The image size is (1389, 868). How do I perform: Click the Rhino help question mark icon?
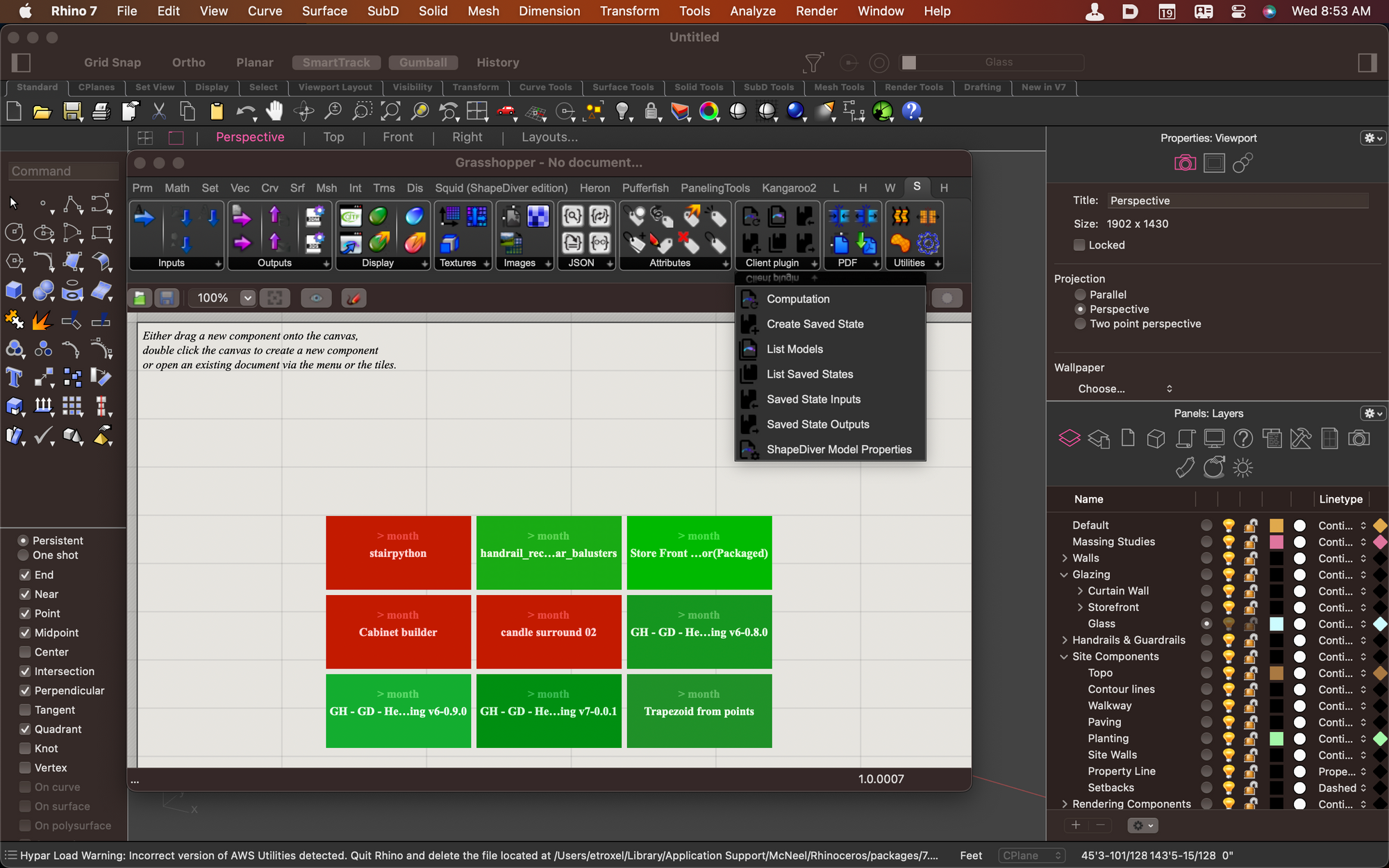pos(911,112)
